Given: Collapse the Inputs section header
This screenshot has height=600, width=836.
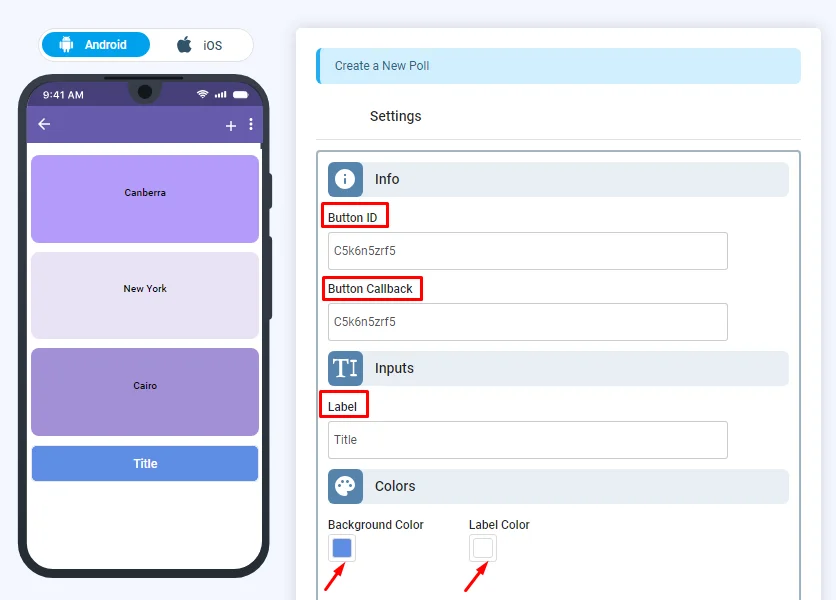Looking at the screenshot, I should [558, 369].
